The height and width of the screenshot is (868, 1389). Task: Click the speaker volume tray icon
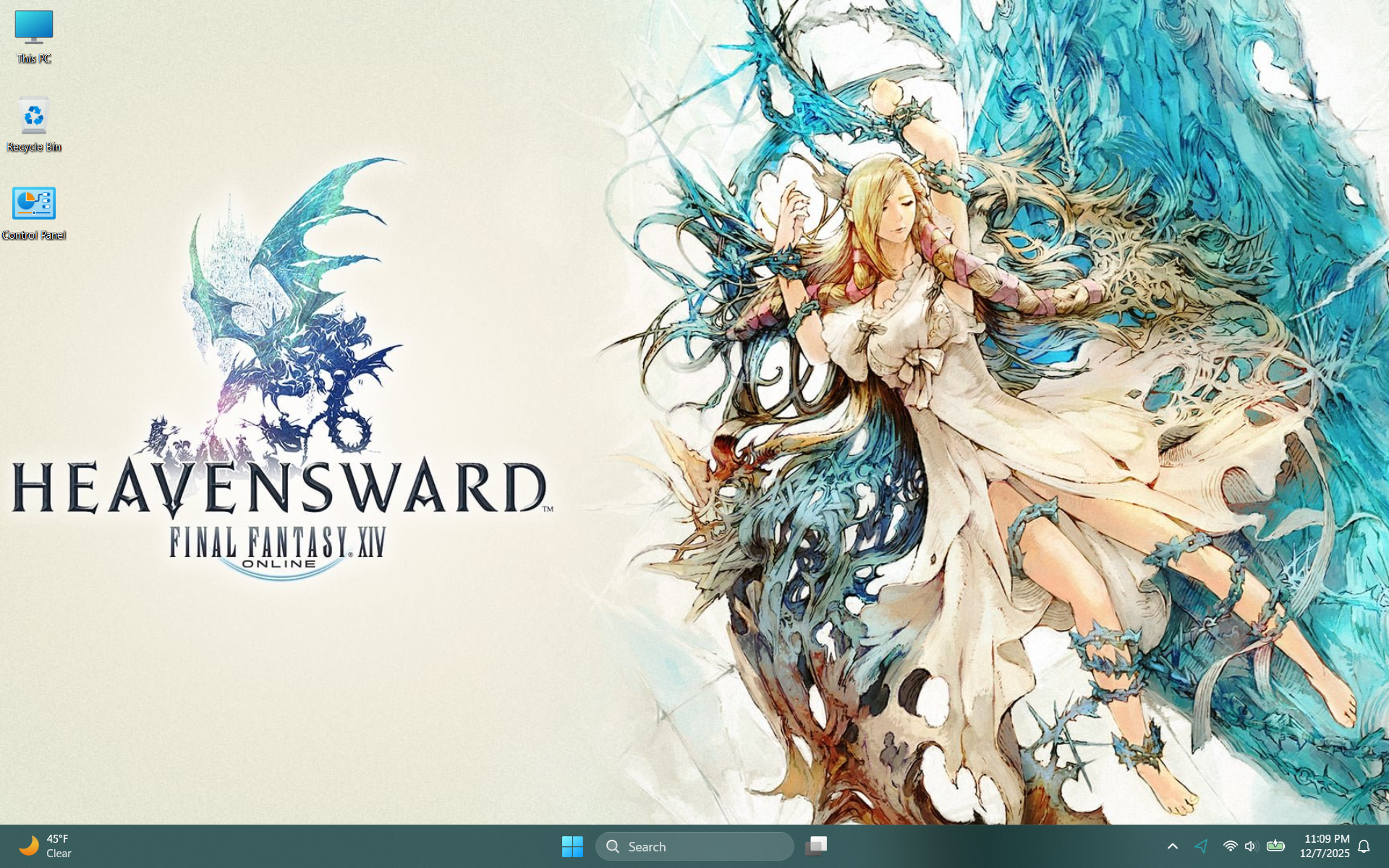pos(1251,846)
